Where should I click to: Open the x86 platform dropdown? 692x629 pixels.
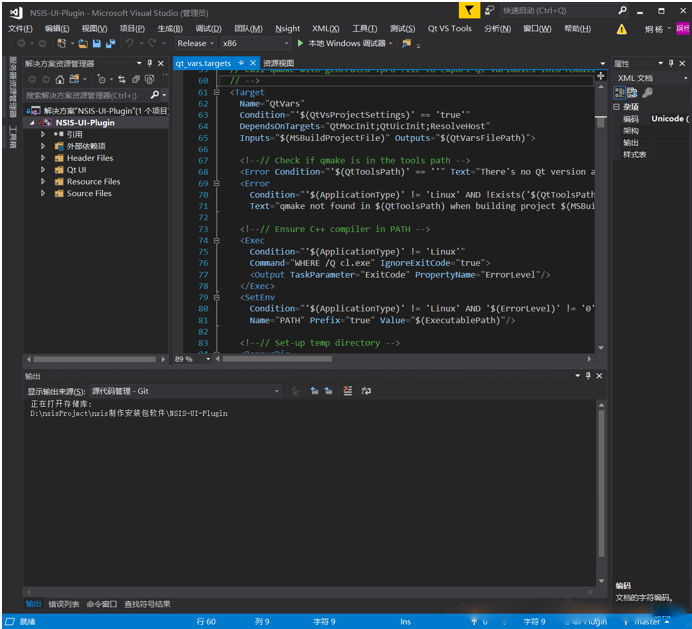coord(256,43)
